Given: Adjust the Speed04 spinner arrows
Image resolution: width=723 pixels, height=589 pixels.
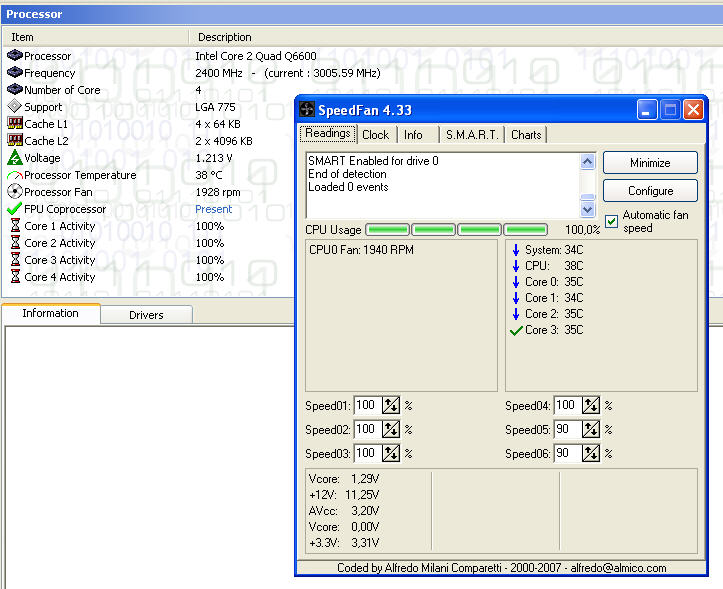Looking at the screenshot, I should pyautogui.click(x=591, y=405).
